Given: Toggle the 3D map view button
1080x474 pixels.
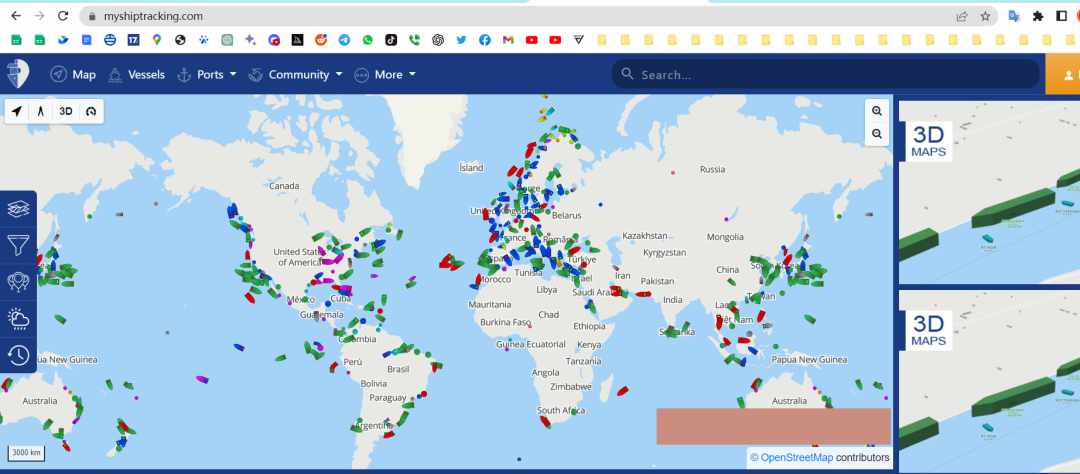Looking at the screenshot, I should (65, 111).
